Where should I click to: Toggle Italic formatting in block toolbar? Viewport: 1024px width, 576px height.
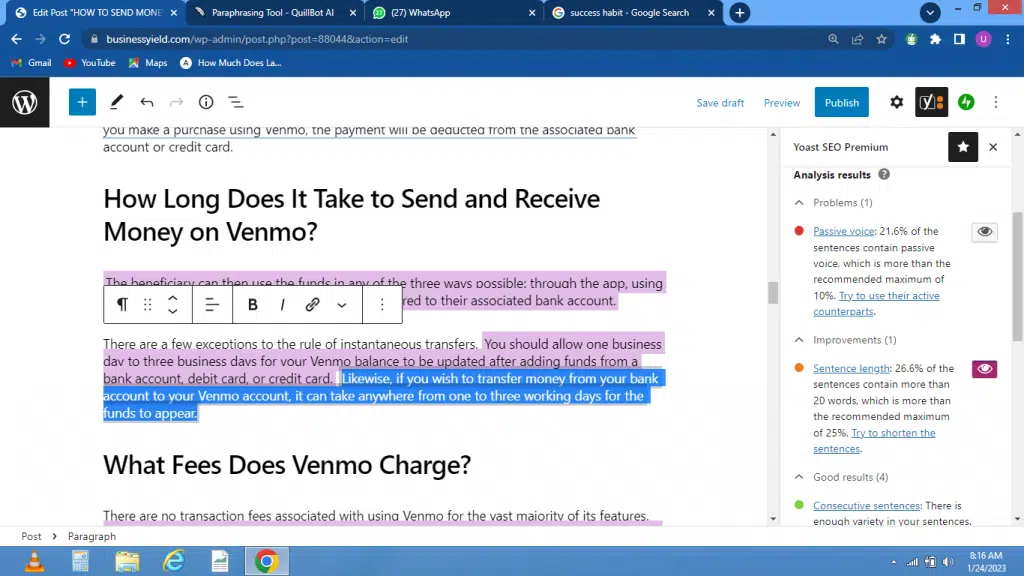283,305
